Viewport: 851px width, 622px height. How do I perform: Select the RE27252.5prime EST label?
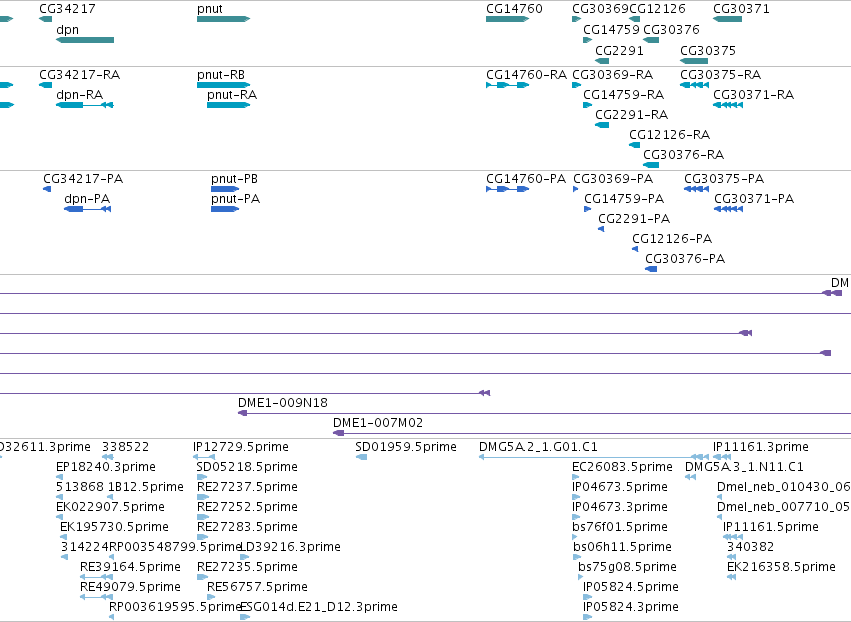pyautogui.click(x=247, y=507)
